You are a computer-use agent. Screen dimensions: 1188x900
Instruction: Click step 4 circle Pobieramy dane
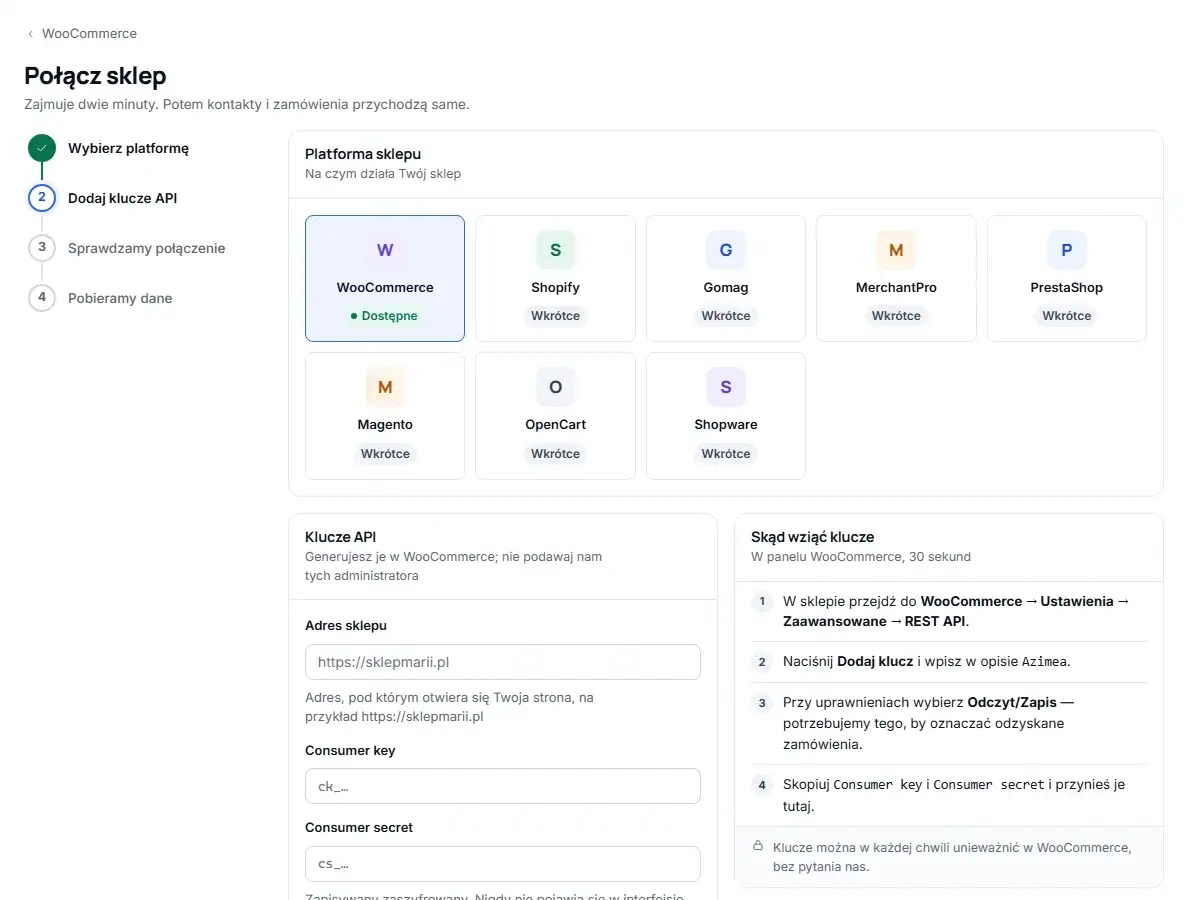click(42, 298)
